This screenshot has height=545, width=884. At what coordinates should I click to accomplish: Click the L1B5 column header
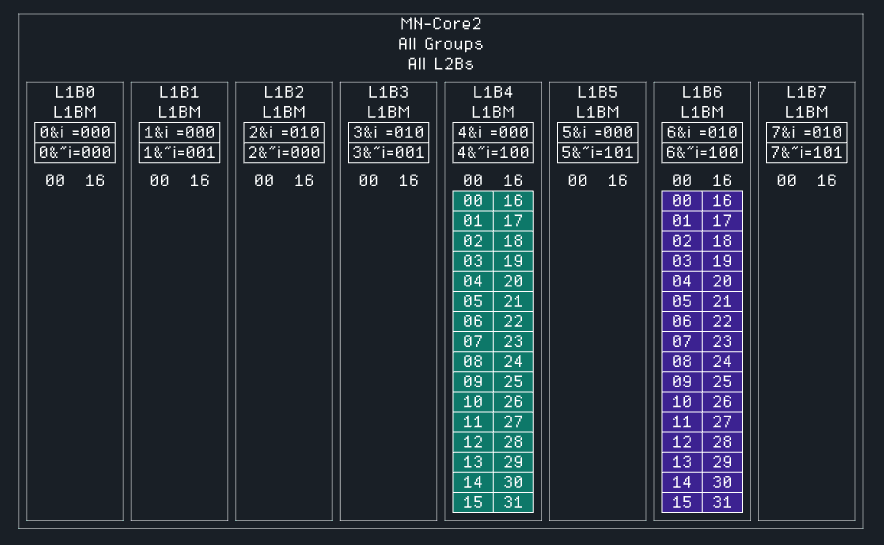click(x=598, y=92)
